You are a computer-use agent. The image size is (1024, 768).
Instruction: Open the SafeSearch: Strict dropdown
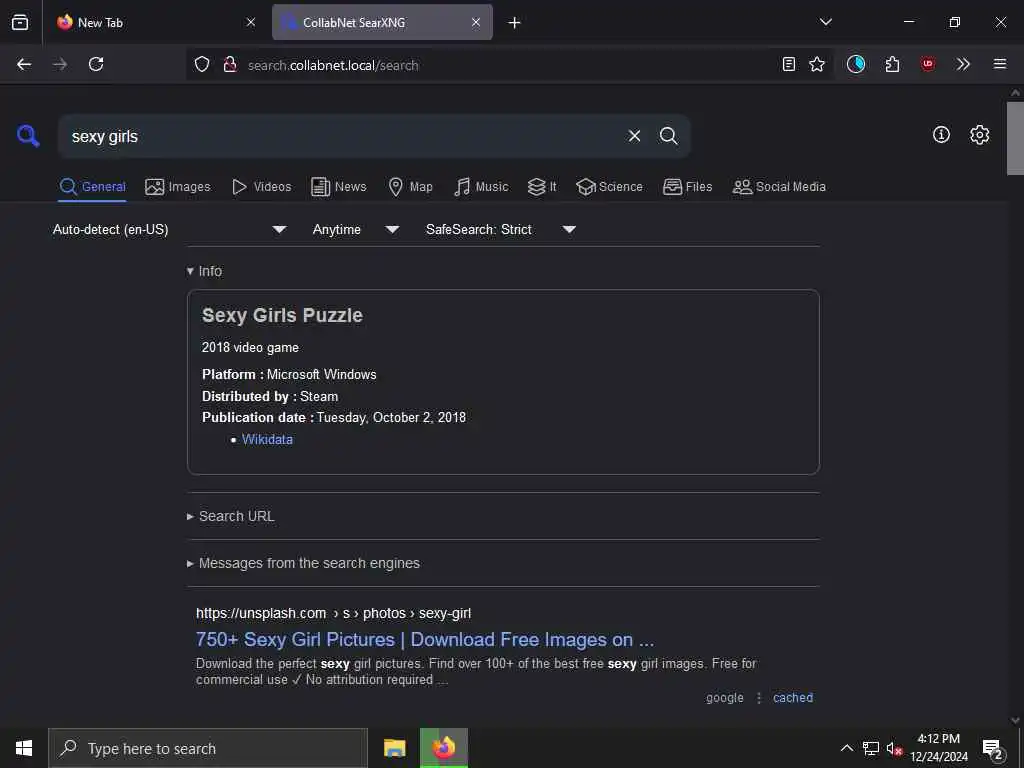[501, 229]
